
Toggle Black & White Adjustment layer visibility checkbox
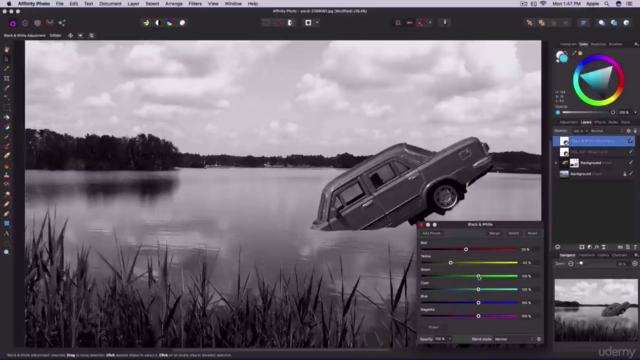click(631, 141)
